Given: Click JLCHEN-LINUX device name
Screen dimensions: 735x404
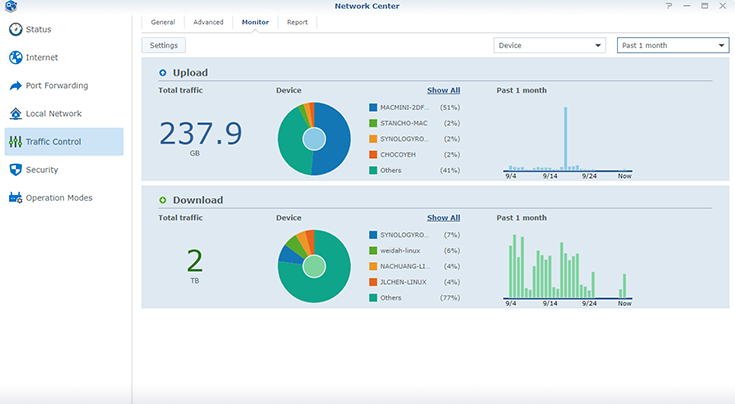Looking at the screenshot, I should (x=403, y=282).
